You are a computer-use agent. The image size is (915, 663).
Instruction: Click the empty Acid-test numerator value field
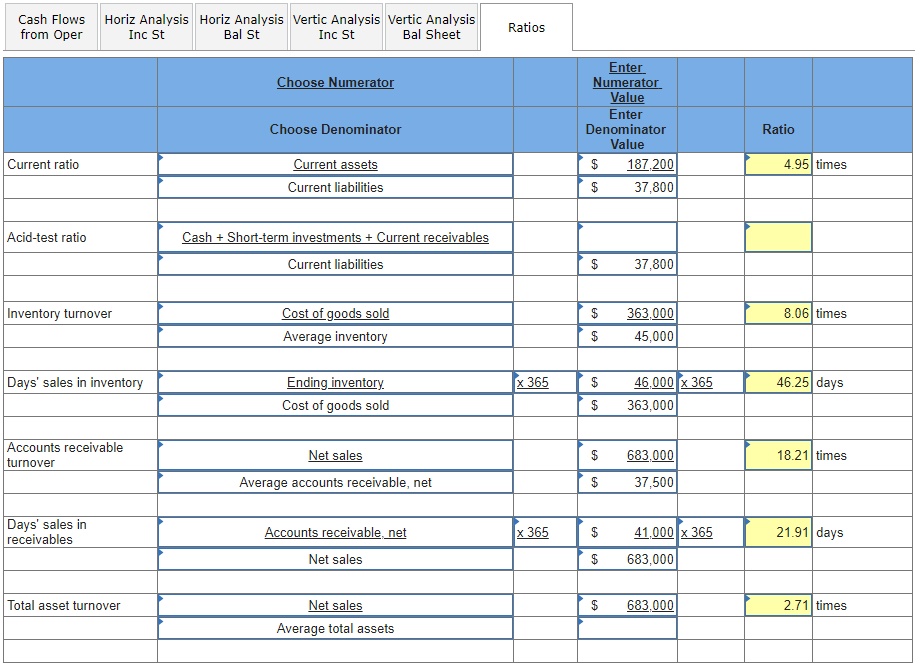click(627, 237)
